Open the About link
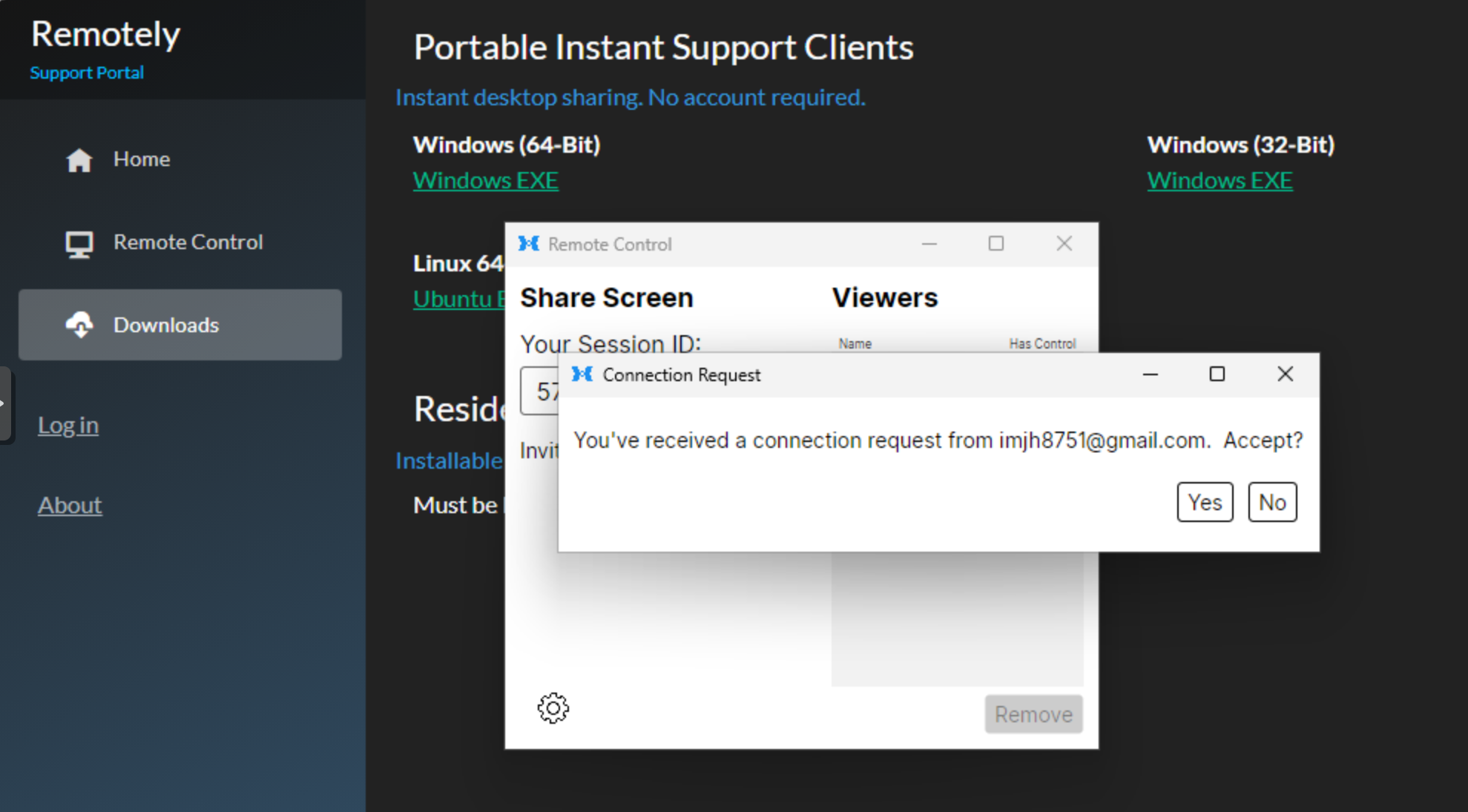This screenshot has width=1468, height=812. 70,505
